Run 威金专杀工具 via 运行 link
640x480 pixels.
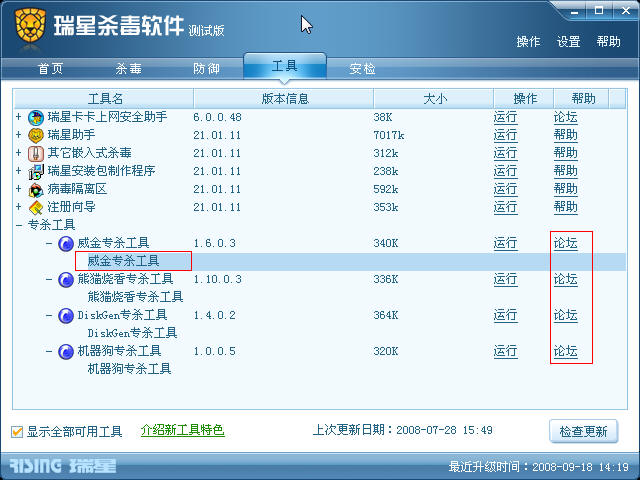(x=505, y=244)
